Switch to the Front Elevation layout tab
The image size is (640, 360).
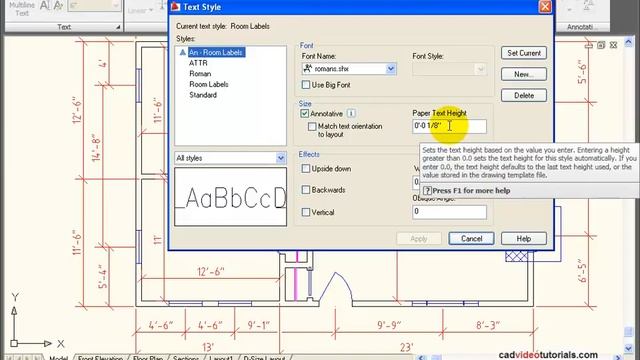pos(100,358)
